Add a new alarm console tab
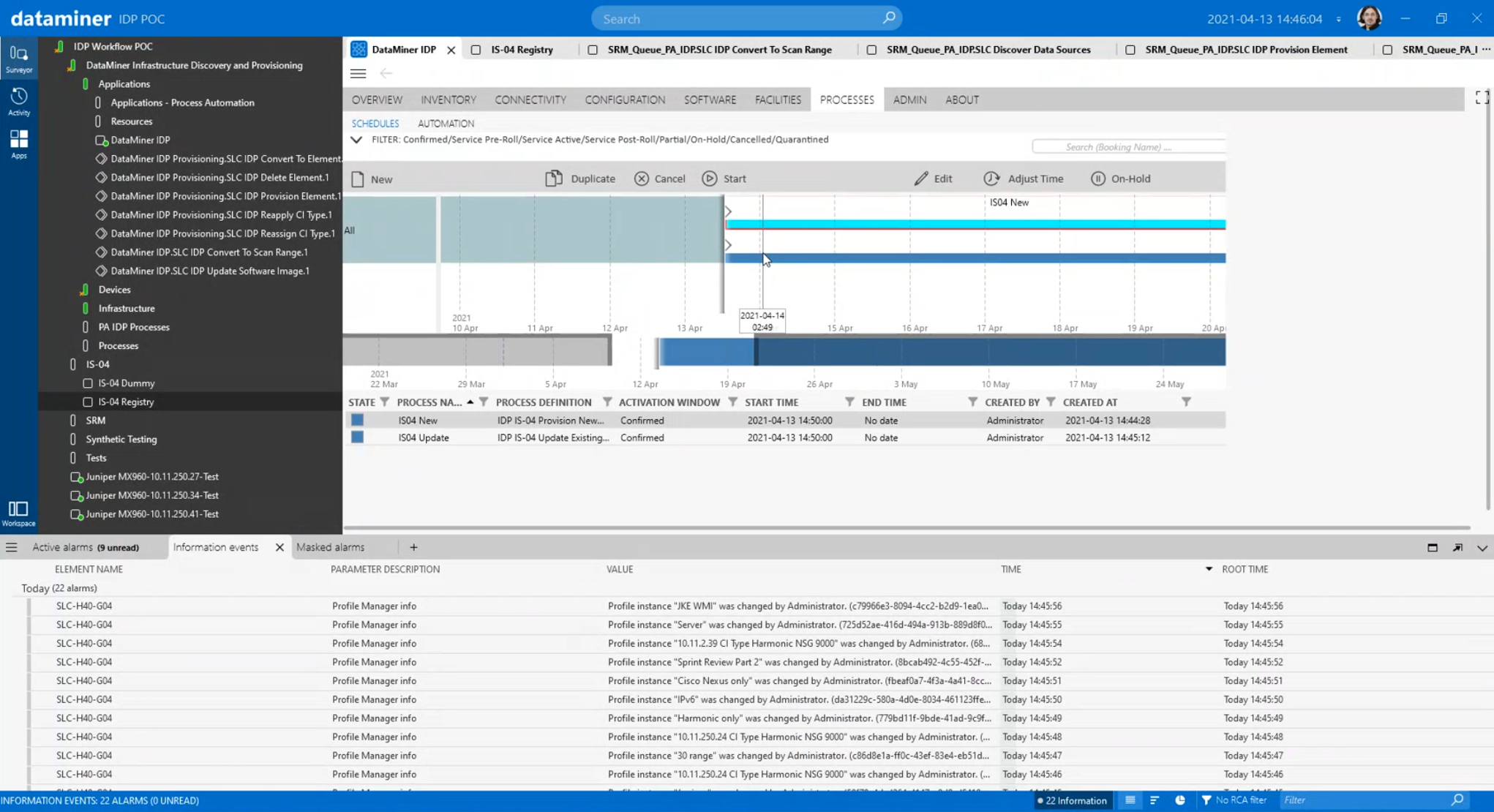 pos(413,547)
